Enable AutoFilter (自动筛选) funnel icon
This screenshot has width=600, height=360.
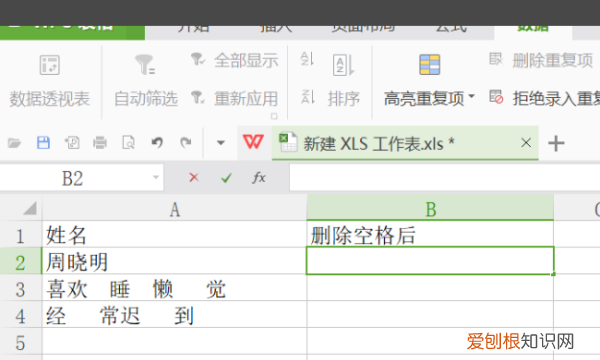(x=145, y=65)
